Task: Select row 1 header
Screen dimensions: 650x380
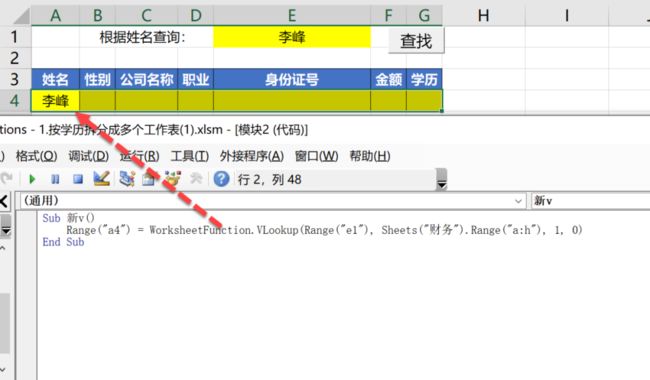Action: click(x=15, y=37)
